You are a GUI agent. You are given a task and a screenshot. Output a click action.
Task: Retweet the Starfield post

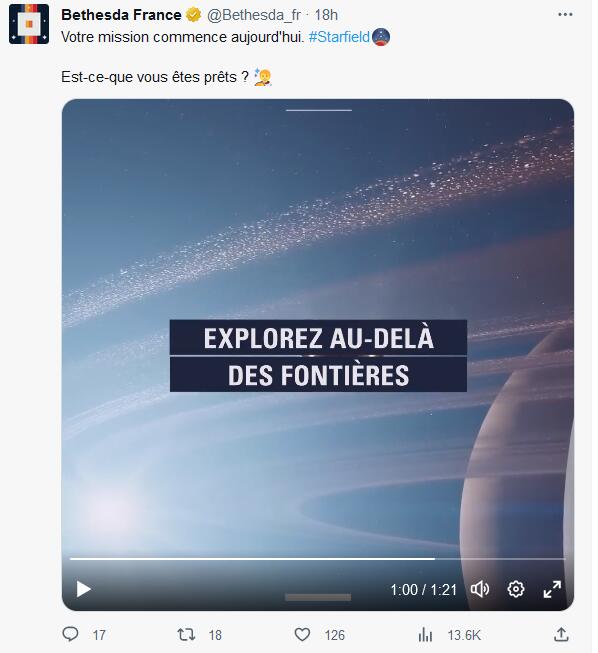click(186, 635)
